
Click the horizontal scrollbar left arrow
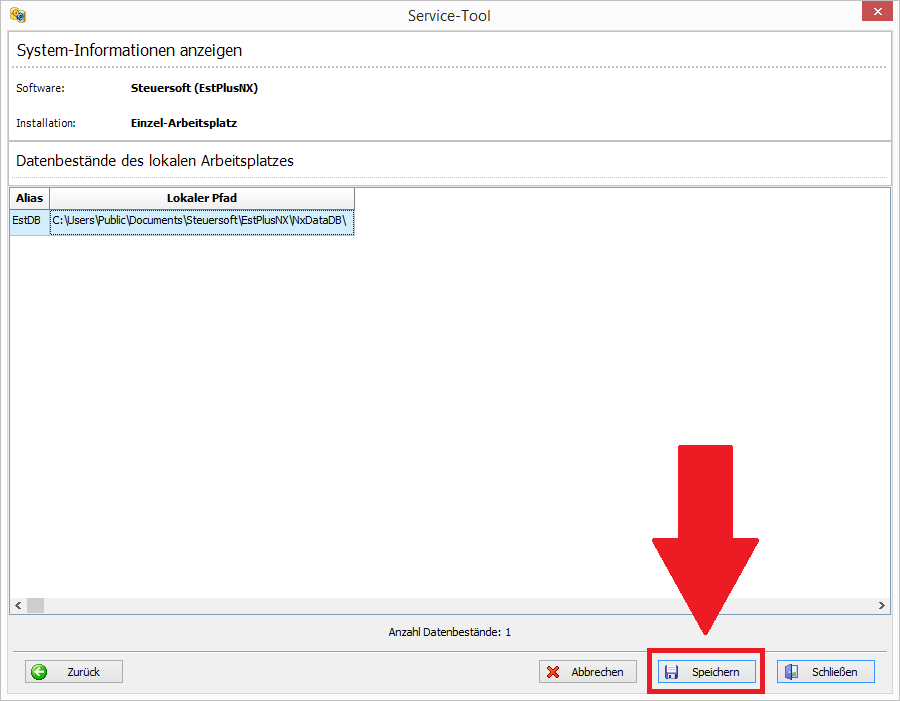pos(18,605)
